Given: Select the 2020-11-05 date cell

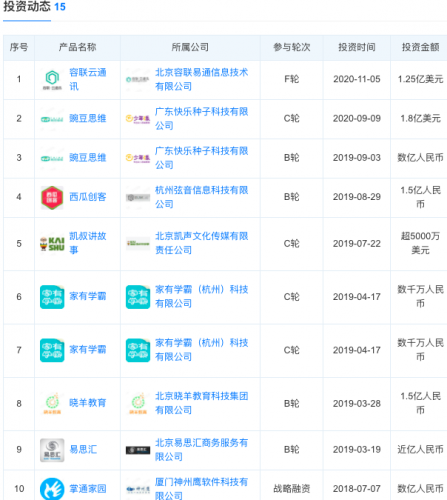Looking at the screenshot, I should (x=357, y=79).
